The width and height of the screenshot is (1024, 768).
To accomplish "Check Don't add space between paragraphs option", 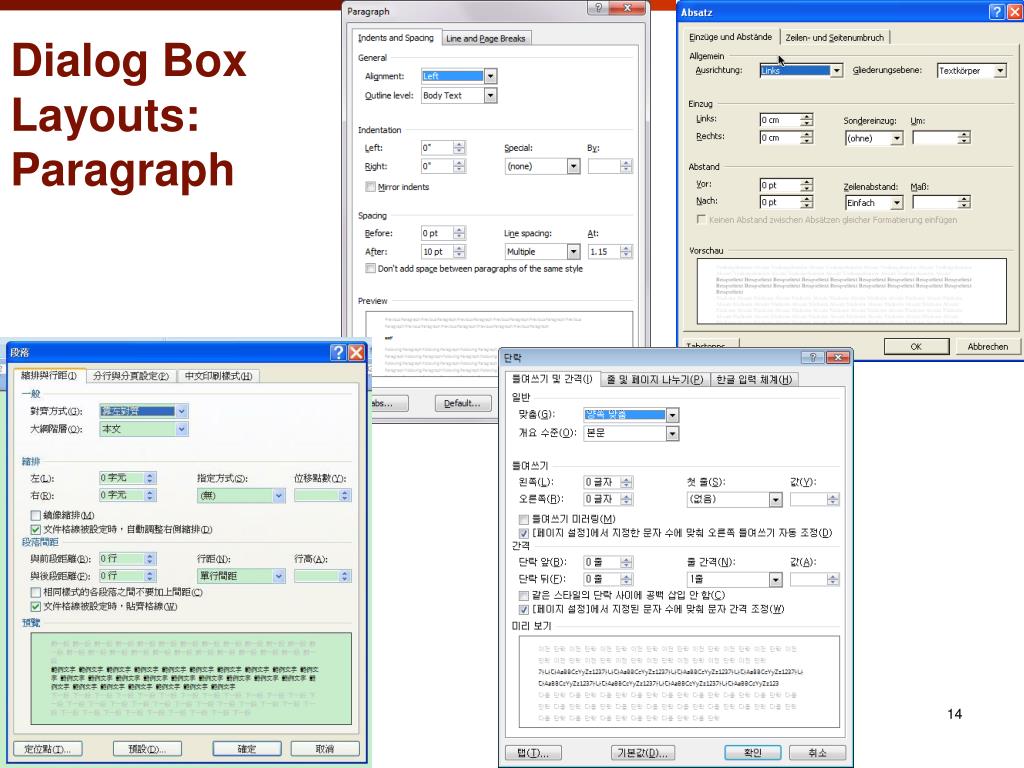I will point(370,268).
